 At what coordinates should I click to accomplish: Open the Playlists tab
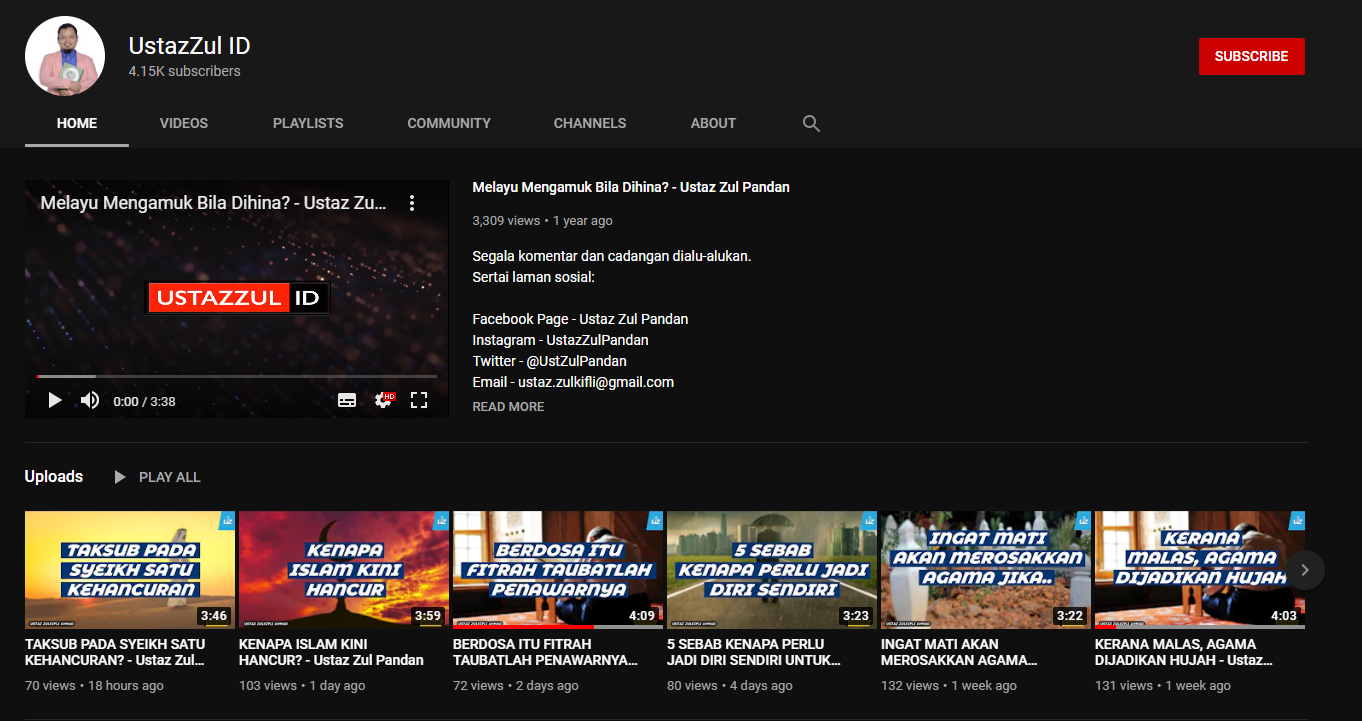click(308, 123)
